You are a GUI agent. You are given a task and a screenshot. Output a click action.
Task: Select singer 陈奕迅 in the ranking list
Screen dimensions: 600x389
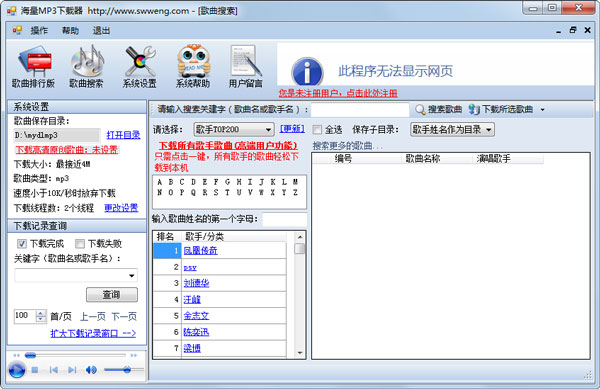(x=196, y=332)
